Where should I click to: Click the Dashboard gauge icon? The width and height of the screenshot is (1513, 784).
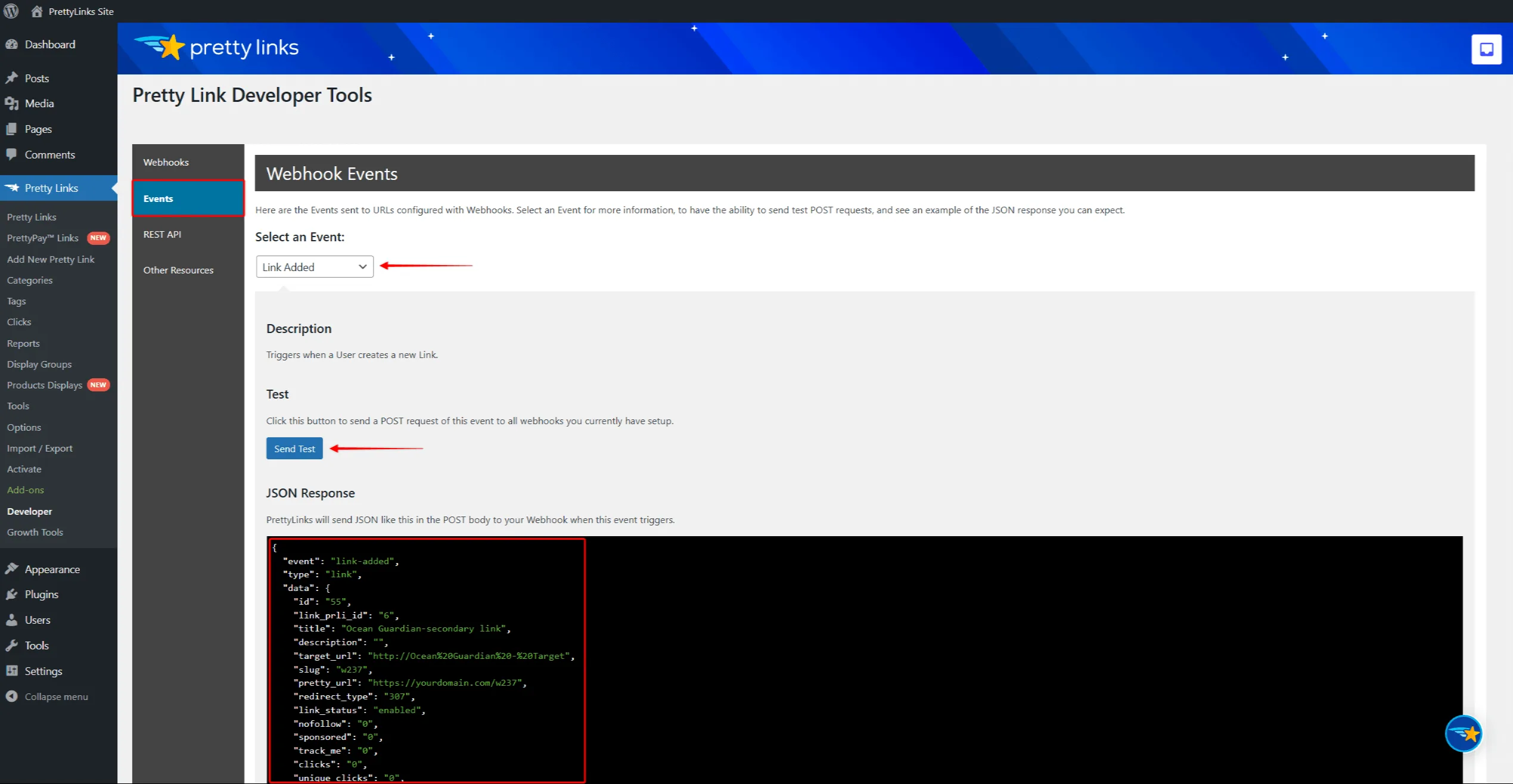[x=11, y=44]
